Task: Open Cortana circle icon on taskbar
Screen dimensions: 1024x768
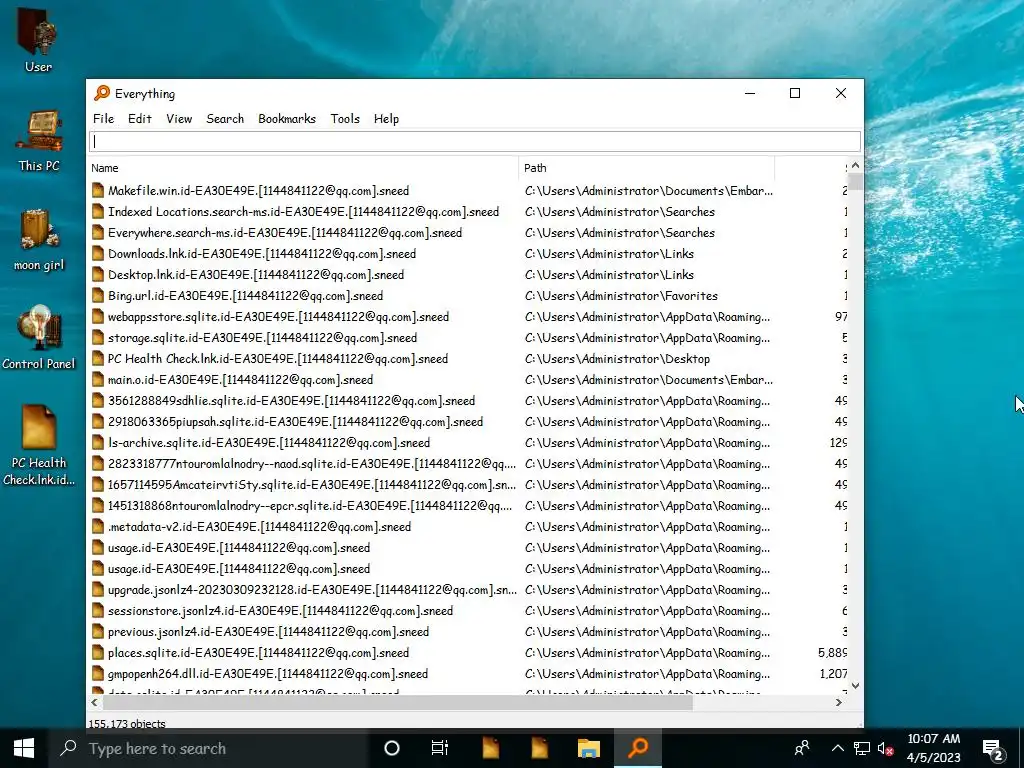Action: point(392,748)
